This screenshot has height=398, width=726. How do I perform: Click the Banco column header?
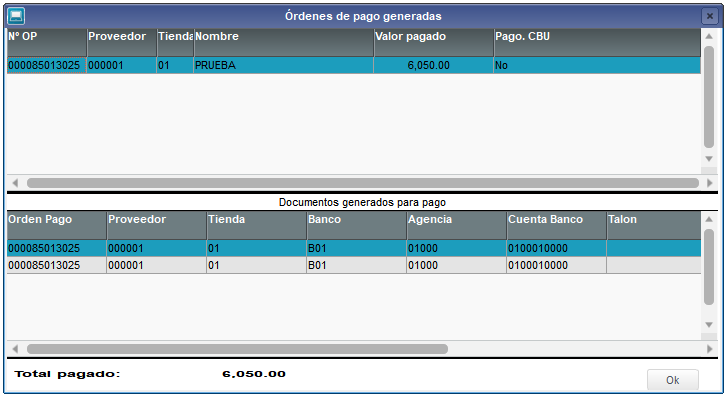356,225
